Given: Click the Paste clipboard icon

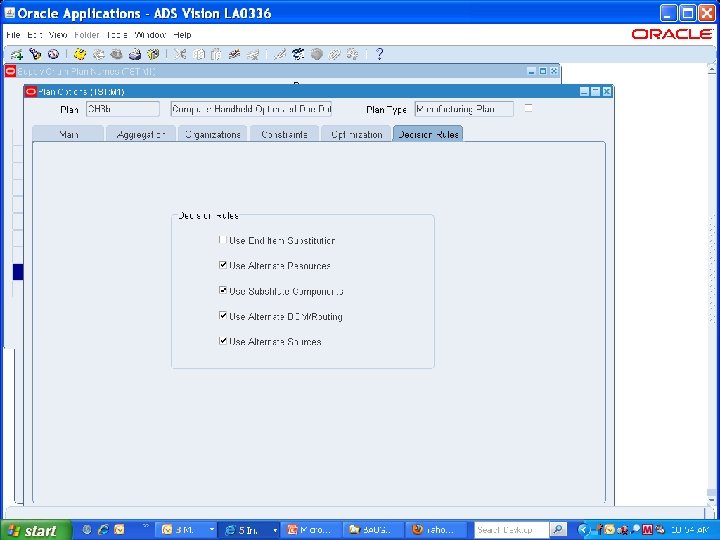Looking at the screenshot, I should (x=216, y=54).
